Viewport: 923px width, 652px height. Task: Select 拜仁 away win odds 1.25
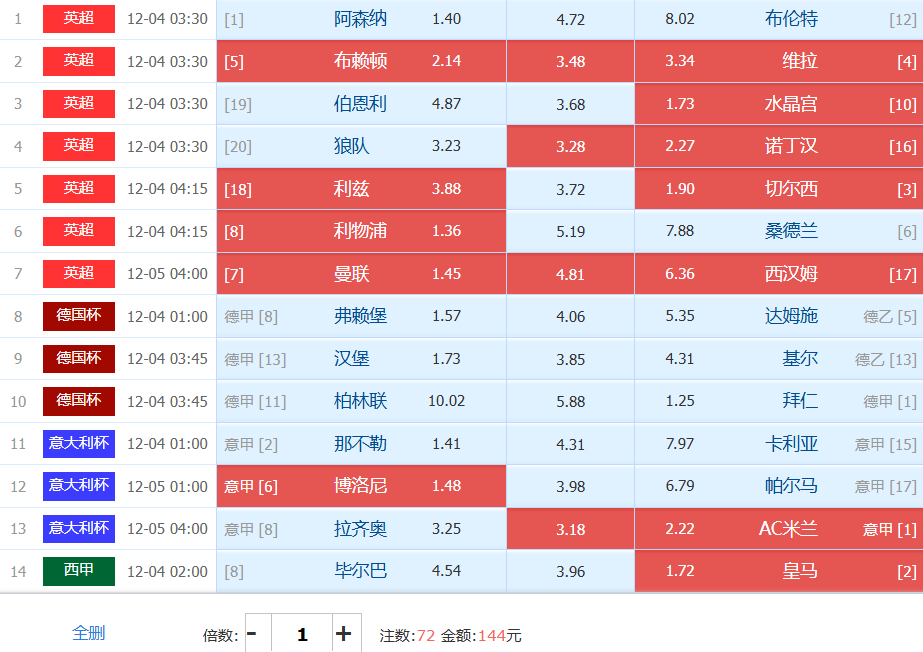(x=679, y=401)
